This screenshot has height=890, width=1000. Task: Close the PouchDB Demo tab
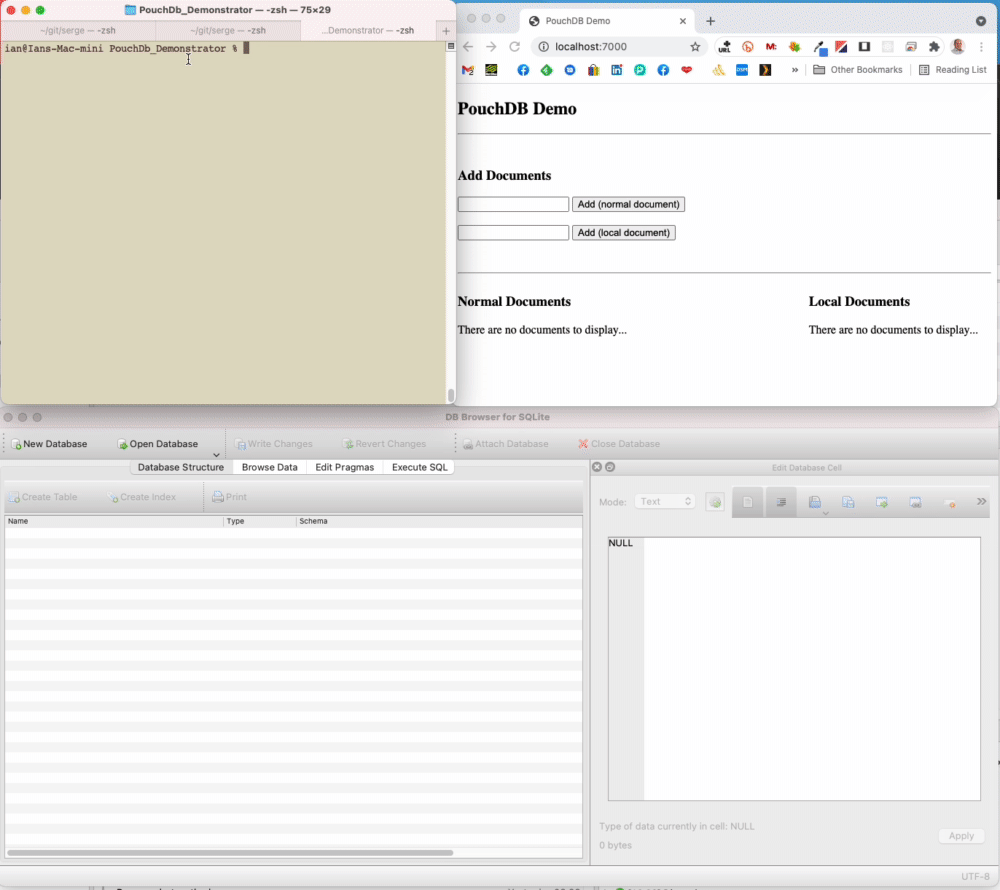click(x=682, y=21)
